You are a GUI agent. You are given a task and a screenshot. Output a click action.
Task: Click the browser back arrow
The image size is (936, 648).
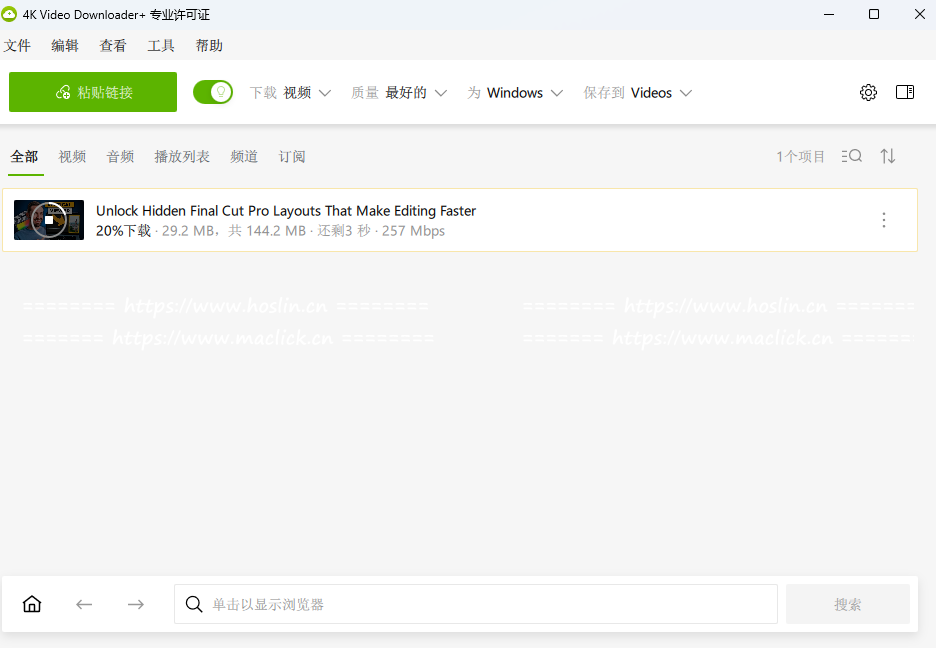[84, 604]
